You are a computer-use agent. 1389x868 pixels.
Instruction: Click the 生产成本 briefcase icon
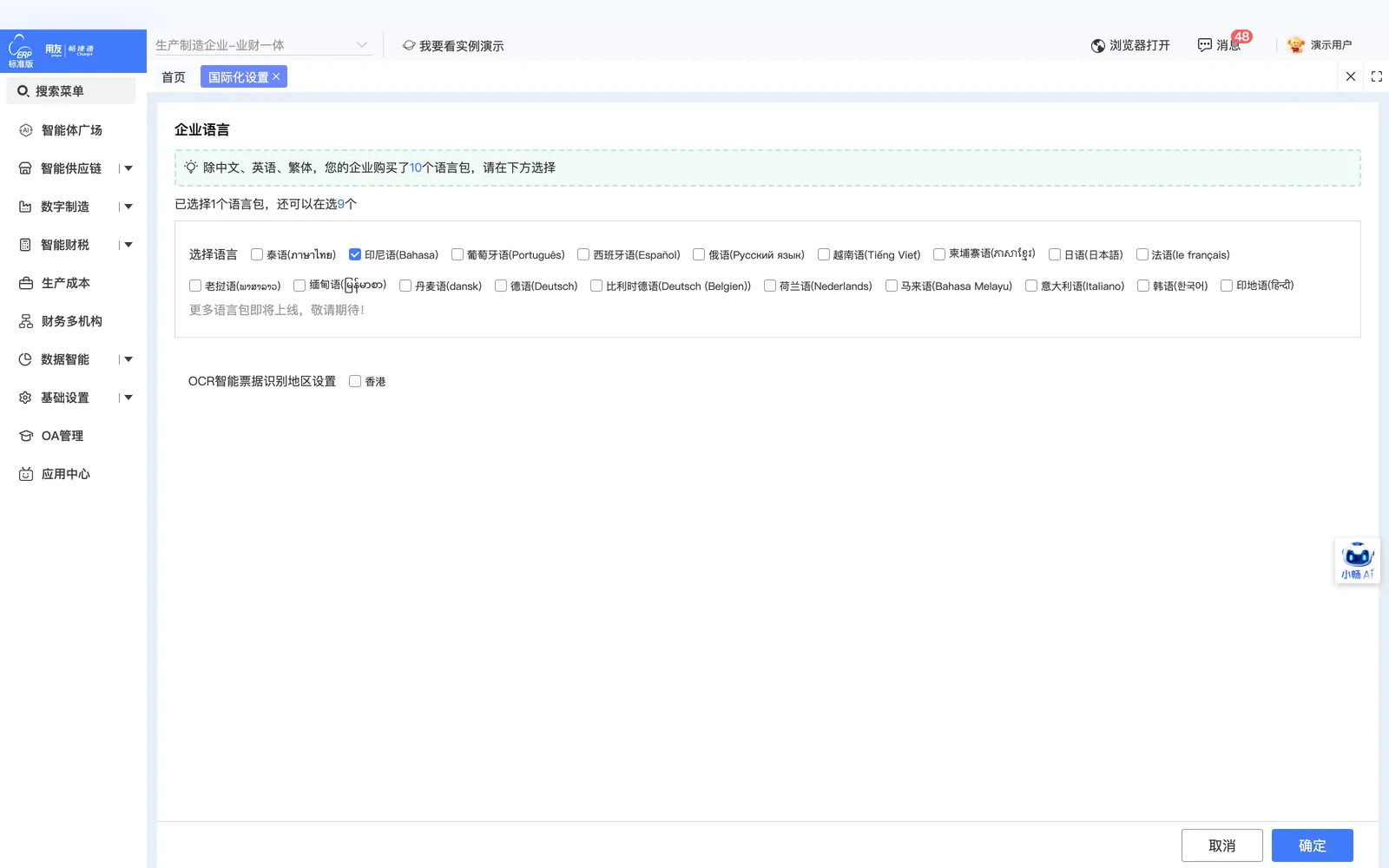click(x=25, y=283)
